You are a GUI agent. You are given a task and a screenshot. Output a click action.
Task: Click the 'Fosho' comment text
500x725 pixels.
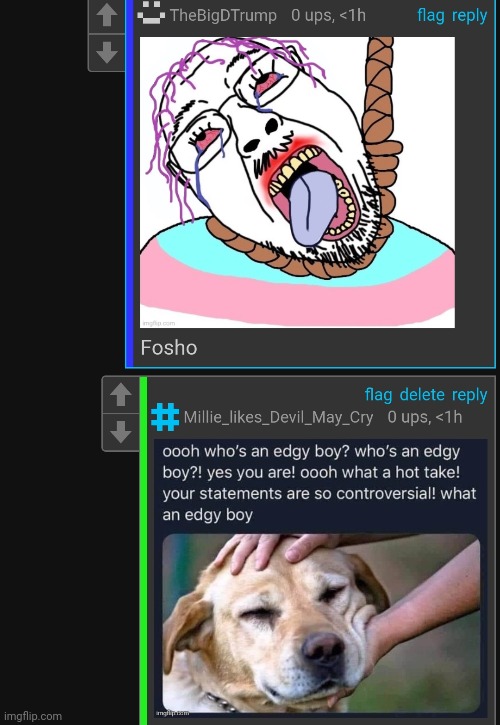(x=169, y=348)
